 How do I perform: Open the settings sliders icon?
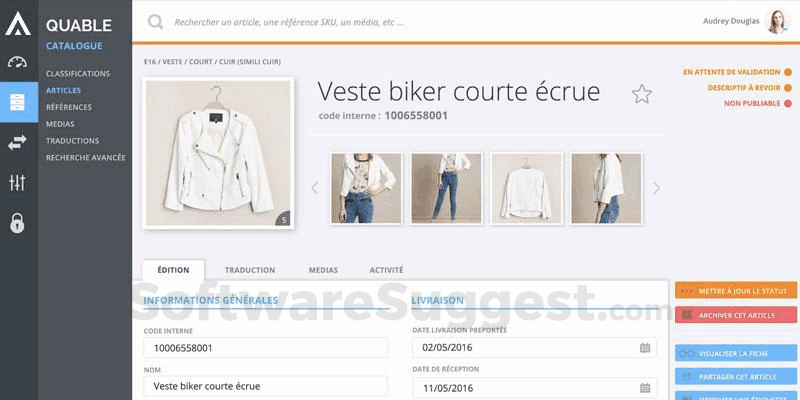[x=17, y=183]
